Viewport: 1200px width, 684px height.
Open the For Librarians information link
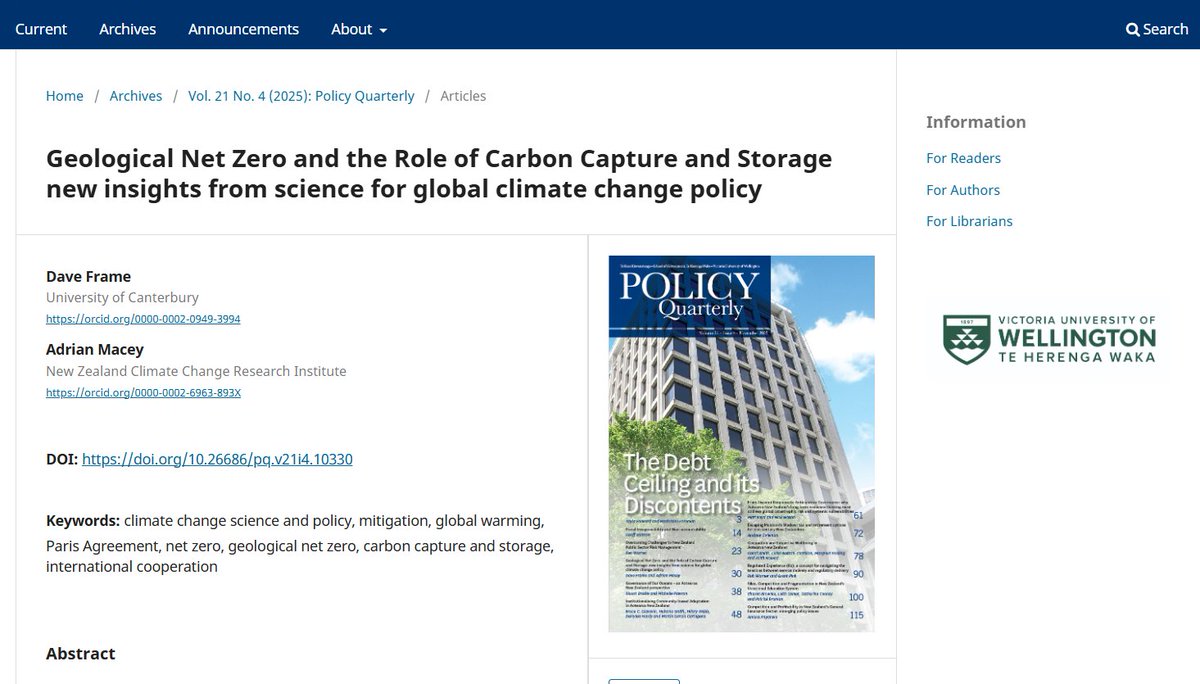tap(969, 221)
